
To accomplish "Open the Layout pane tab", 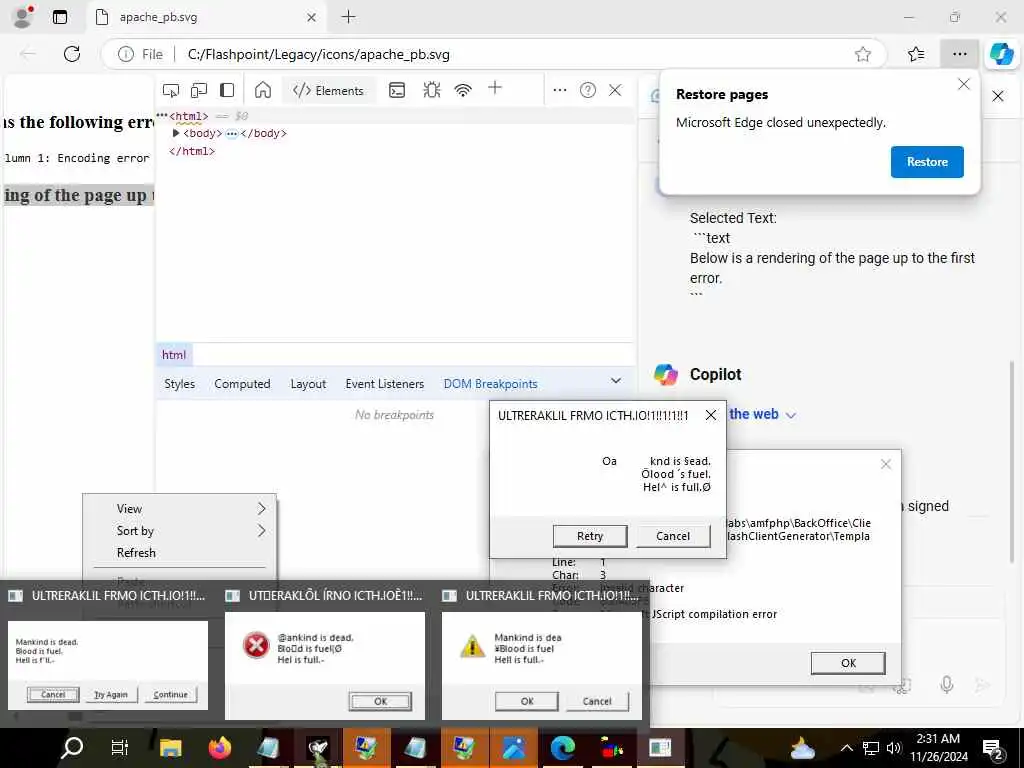I will [x=308, y=384].
